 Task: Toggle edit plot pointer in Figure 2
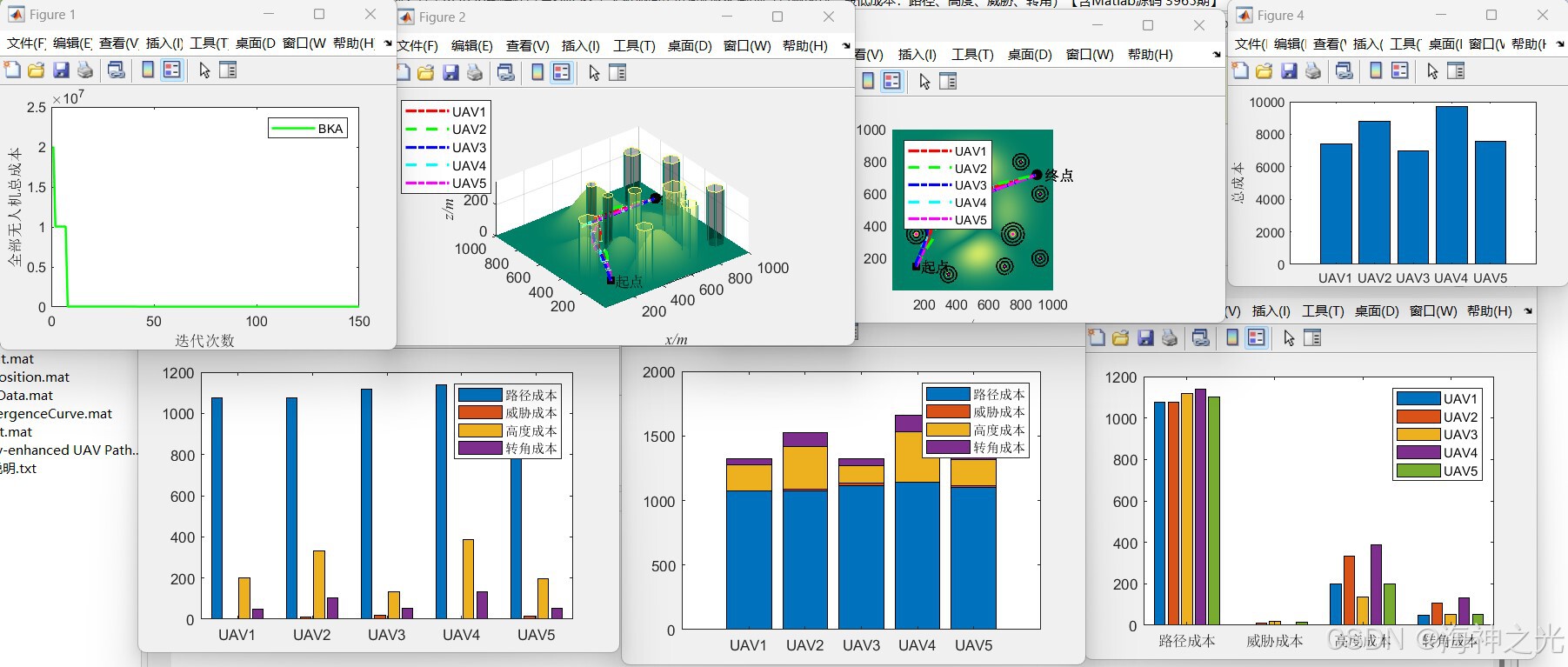pyautogui.click(x=594, y=72)
